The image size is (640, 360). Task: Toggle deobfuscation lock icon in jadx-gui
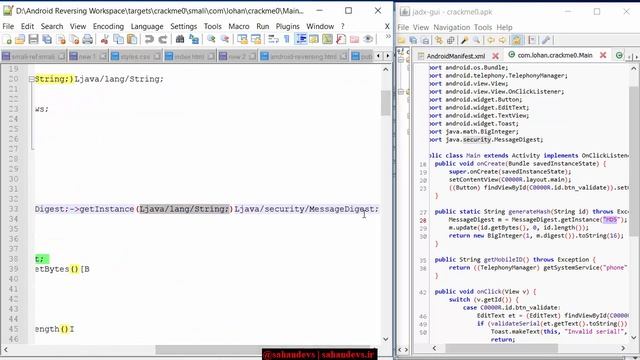pos(517,40)
